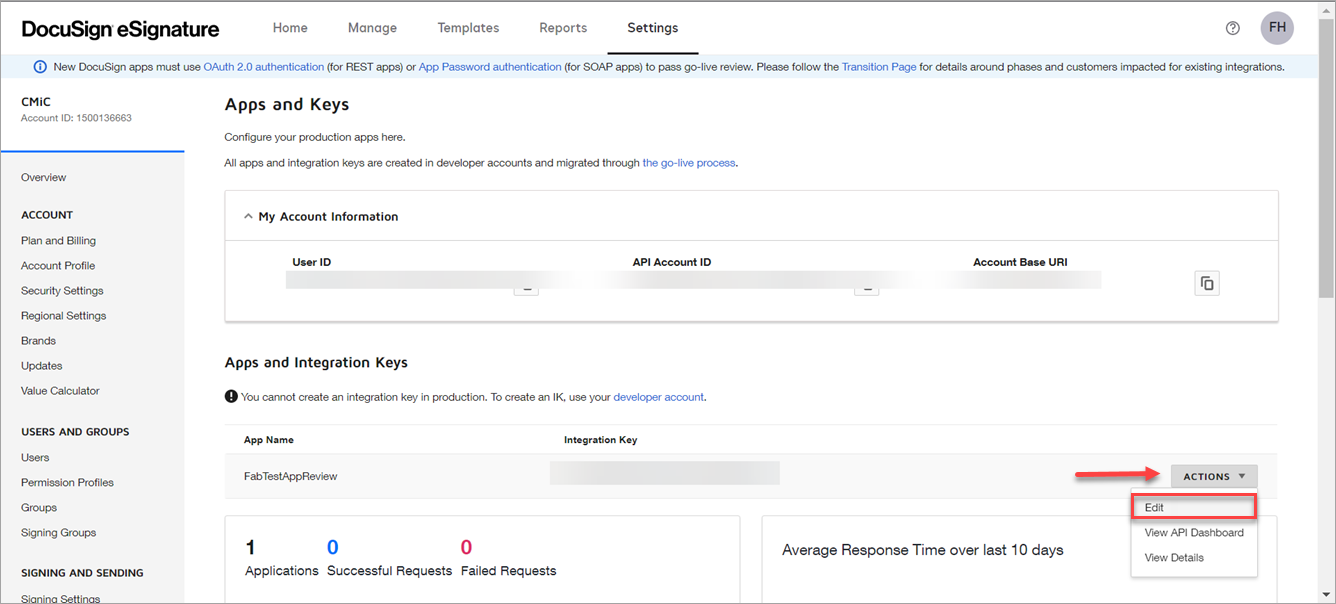Copy Account Base URI with the copy icon

(x=1207, y=283)
